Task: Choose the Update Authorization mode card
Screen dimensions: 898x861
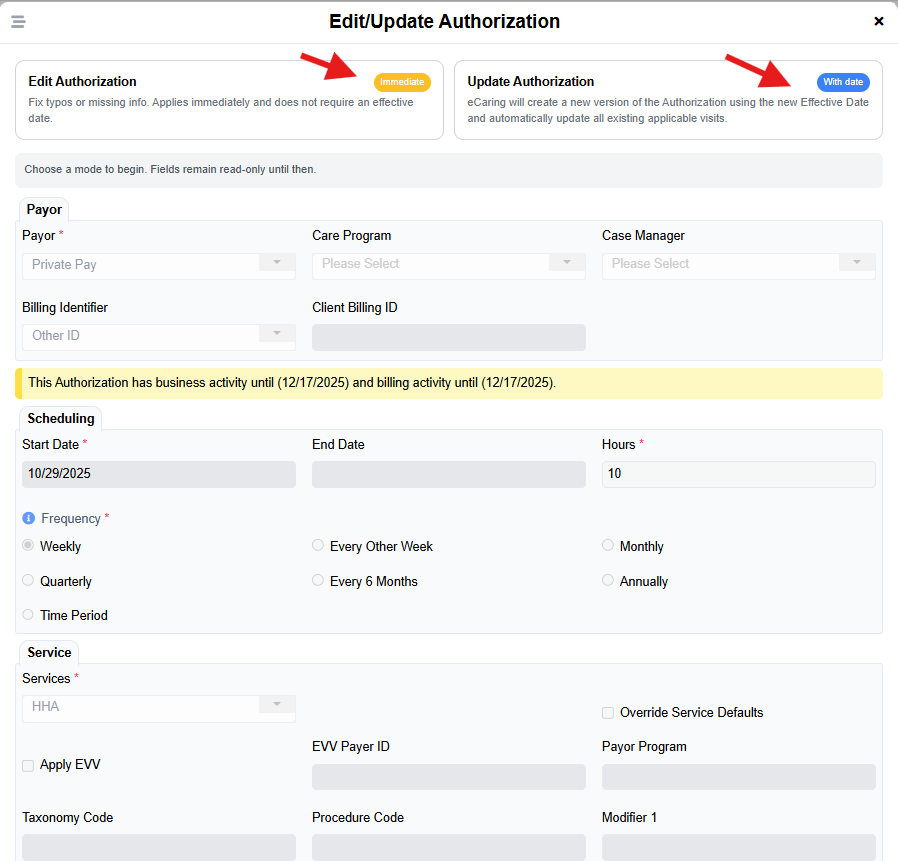Action: 668,100
